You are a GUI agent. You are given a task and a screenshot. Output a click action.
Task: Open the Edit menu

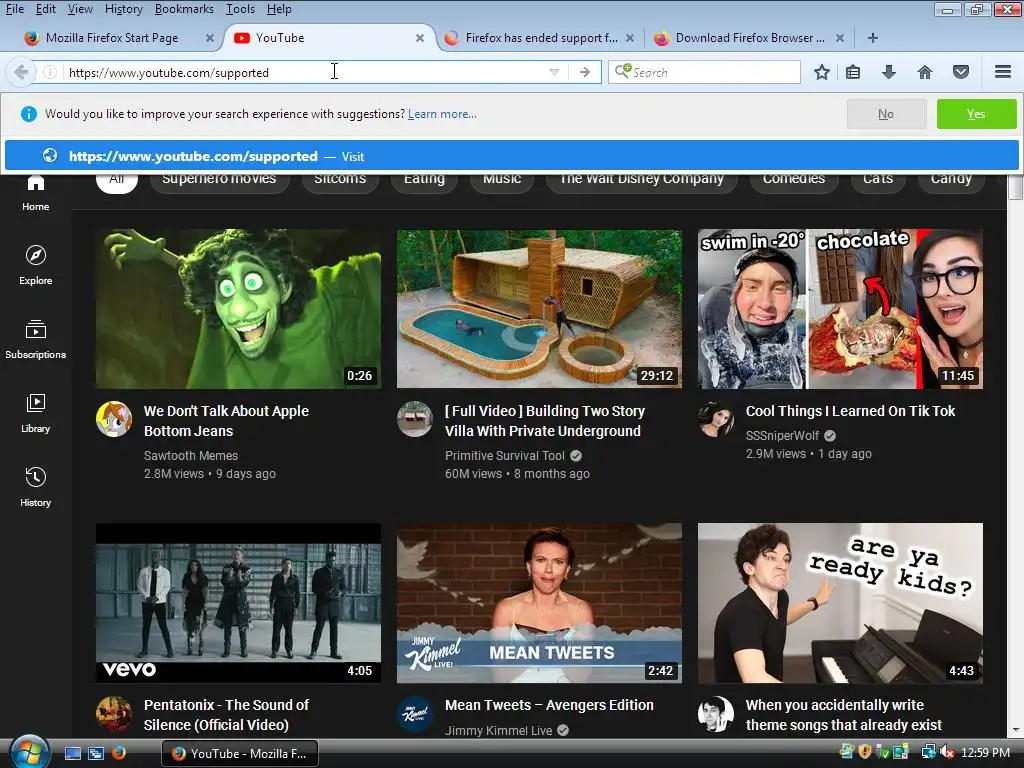point(46,9)
